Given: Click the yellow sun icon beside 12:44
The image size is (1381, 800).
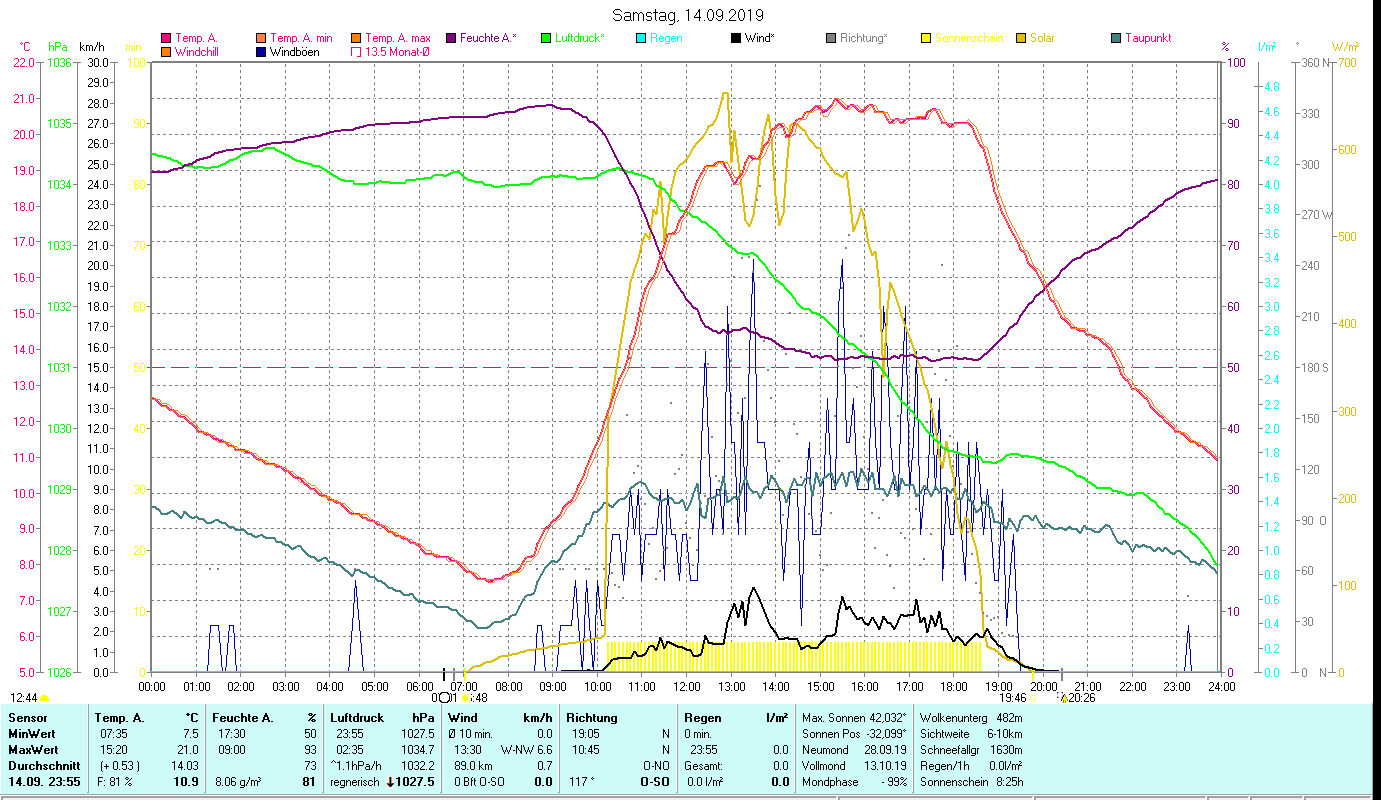Looking at the screenshot, I should pyautogui.click(x=45, y=698).
